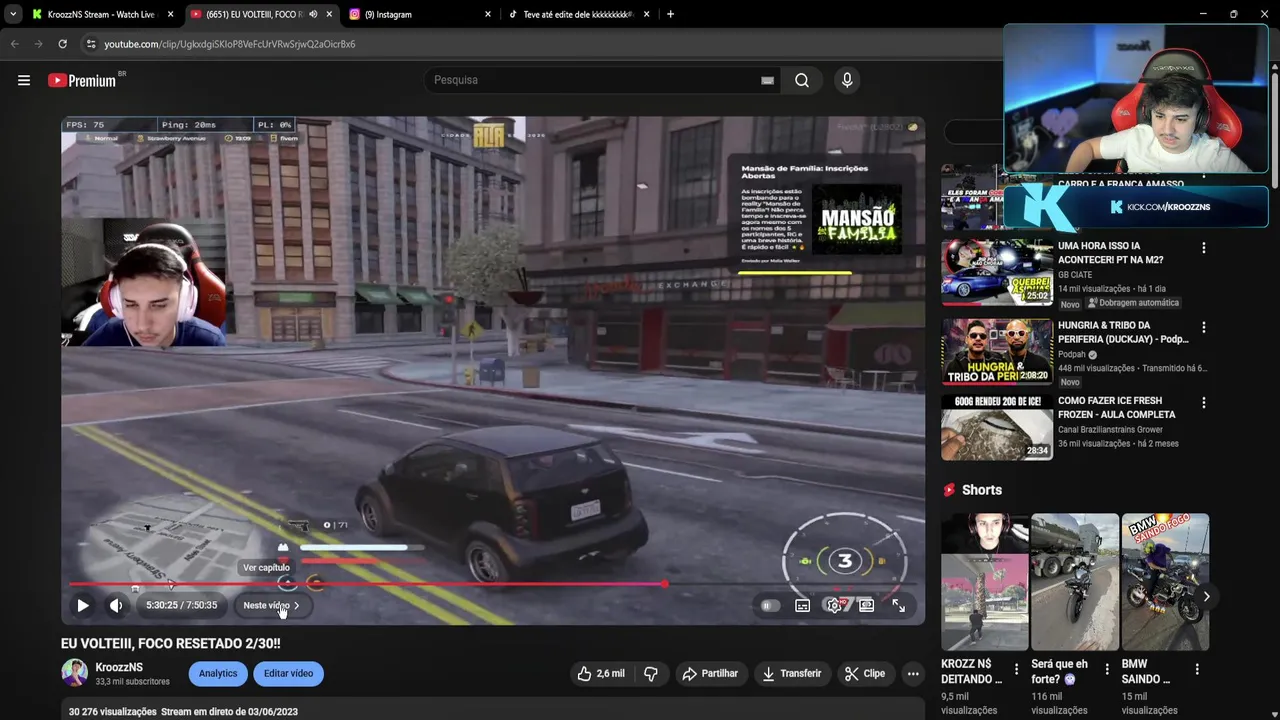The image size is (1280, 720).
Task: Dislike the video
Action: 651,674
